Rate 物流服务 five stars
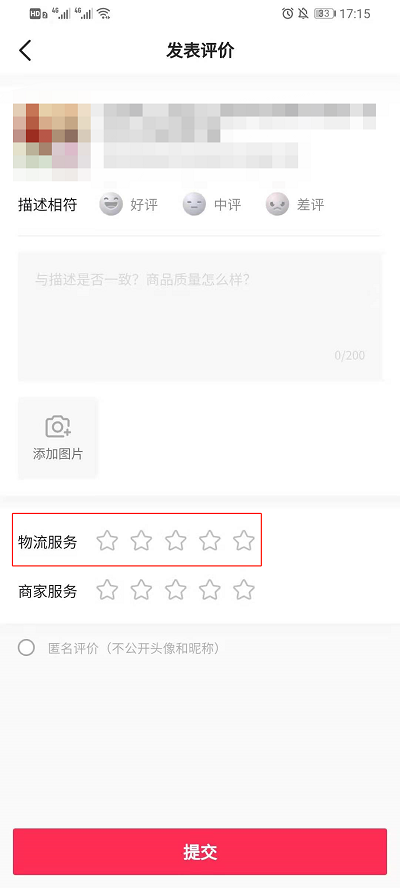Screen dimensions: 400x888 click(x=244, y=541)
